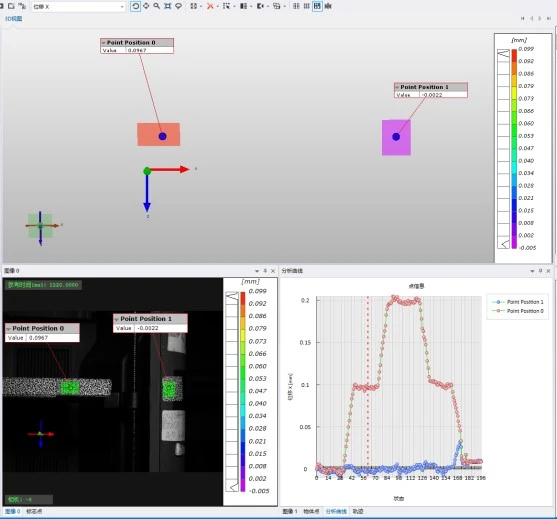The width and height of the screenshot is (557, 519).
Task: Collapse Point Position 1 label in 3D view
Action: click(x=397, y=87)
